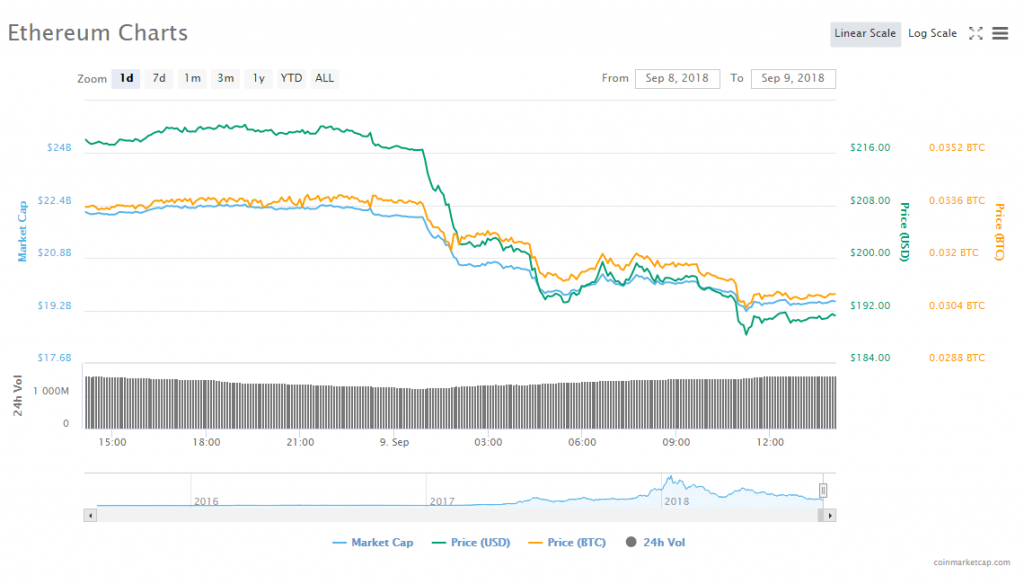Screen dimensions: 1024x584
Task: Click the navigator scroll right arrow
Action: 829,515
